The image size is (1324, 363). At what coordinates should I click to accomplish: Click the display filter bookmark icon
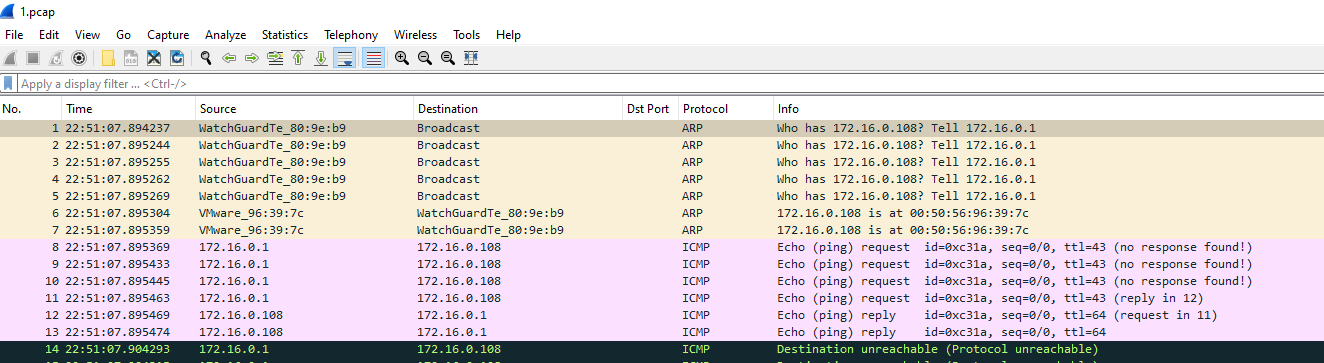click(x=9, y=84)
